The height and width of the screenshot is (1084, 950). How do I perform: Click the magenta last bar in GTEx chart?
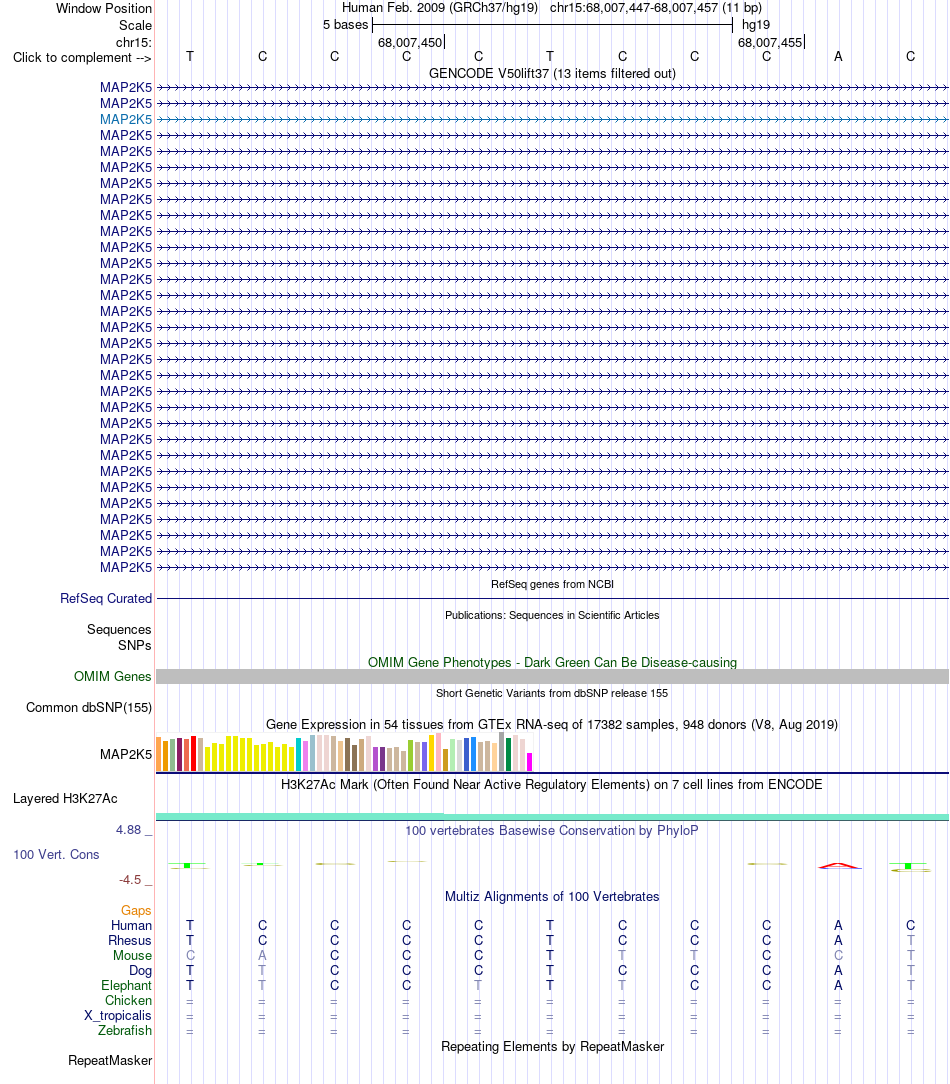[530, 762]
